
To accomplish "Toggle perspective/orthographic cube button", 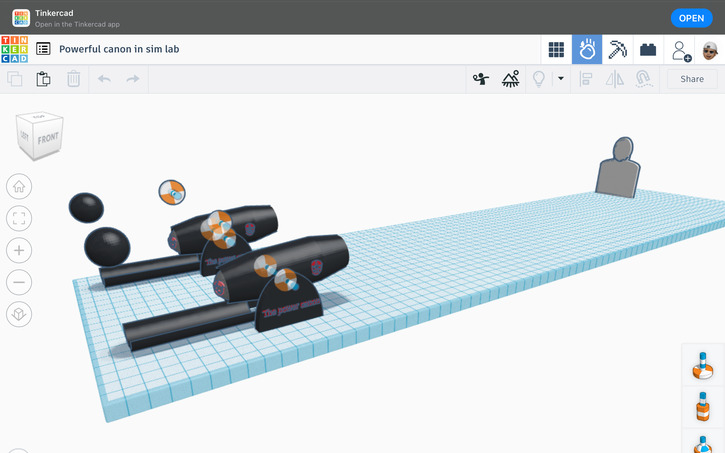I will click(19, 314).
